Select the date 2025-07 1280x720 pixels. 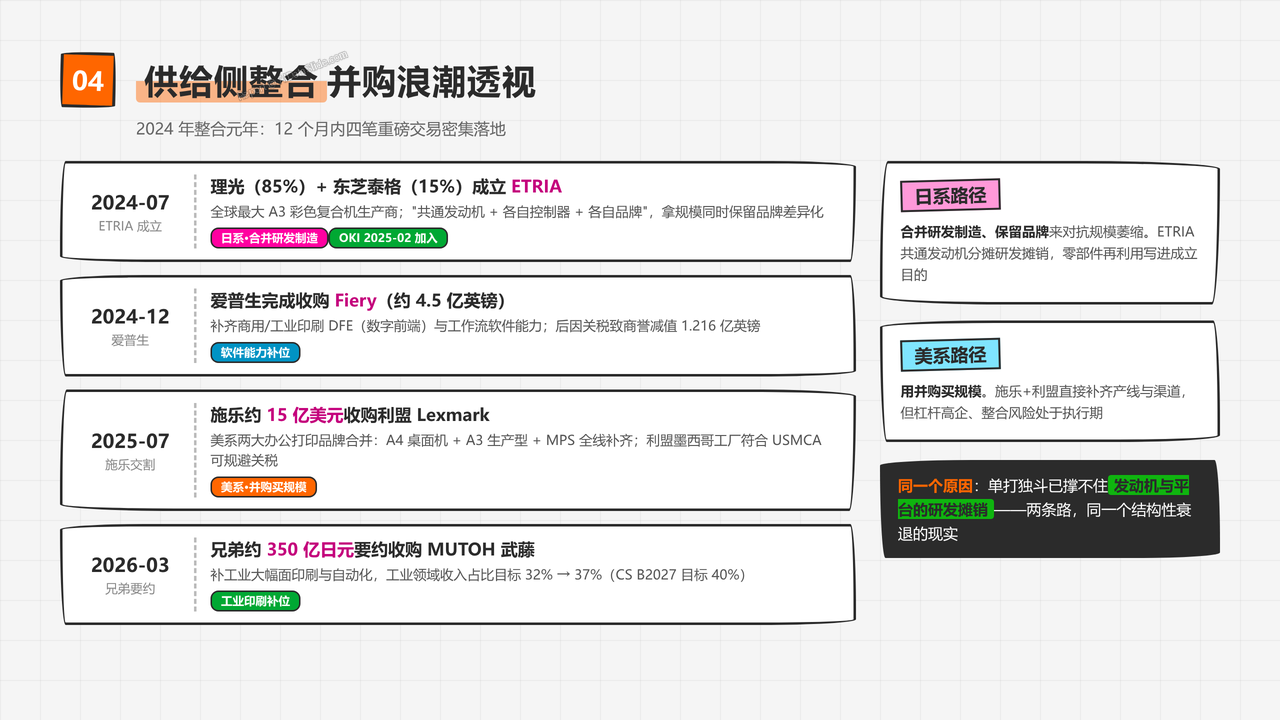[130, 441]
